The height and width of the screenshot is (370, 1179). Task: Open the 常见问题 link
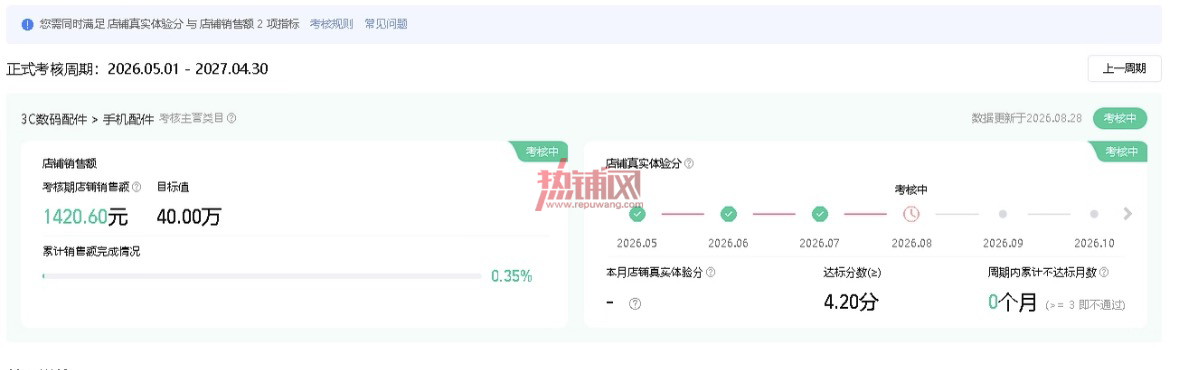(x=386, y=24)
